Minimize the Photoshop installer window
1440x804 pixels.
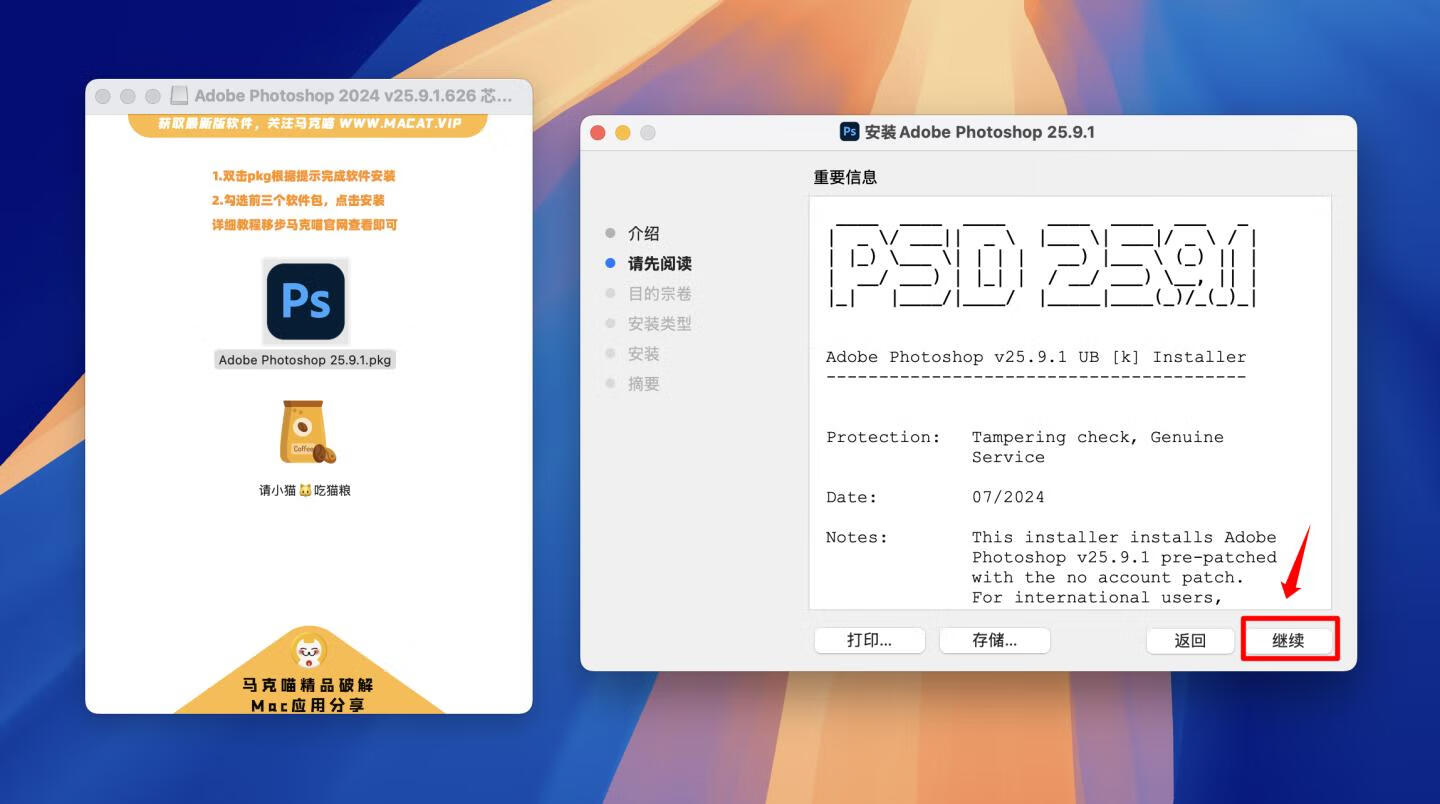pos(623,133)
